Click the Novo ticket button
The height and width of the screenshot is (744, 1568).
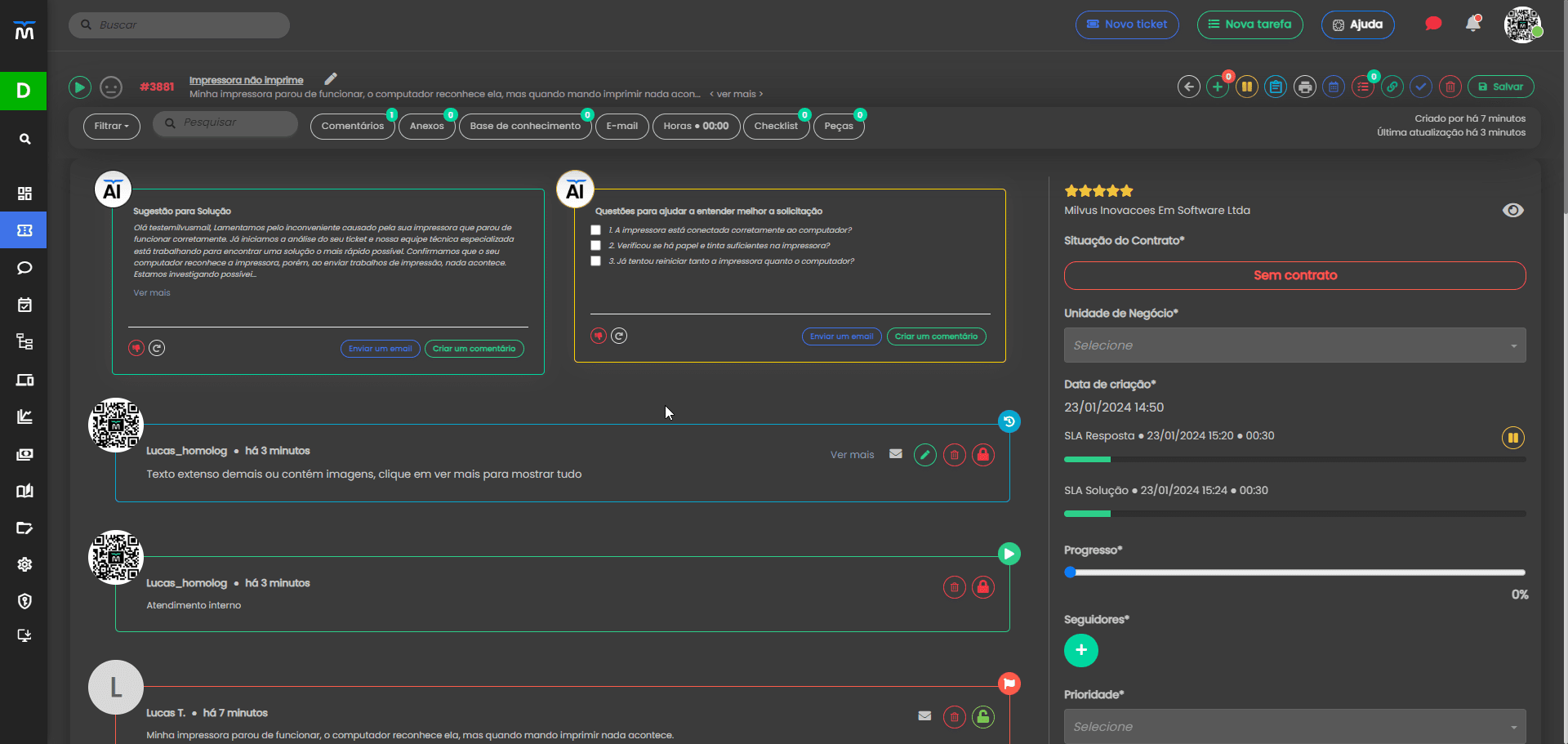pos(1127,25)
